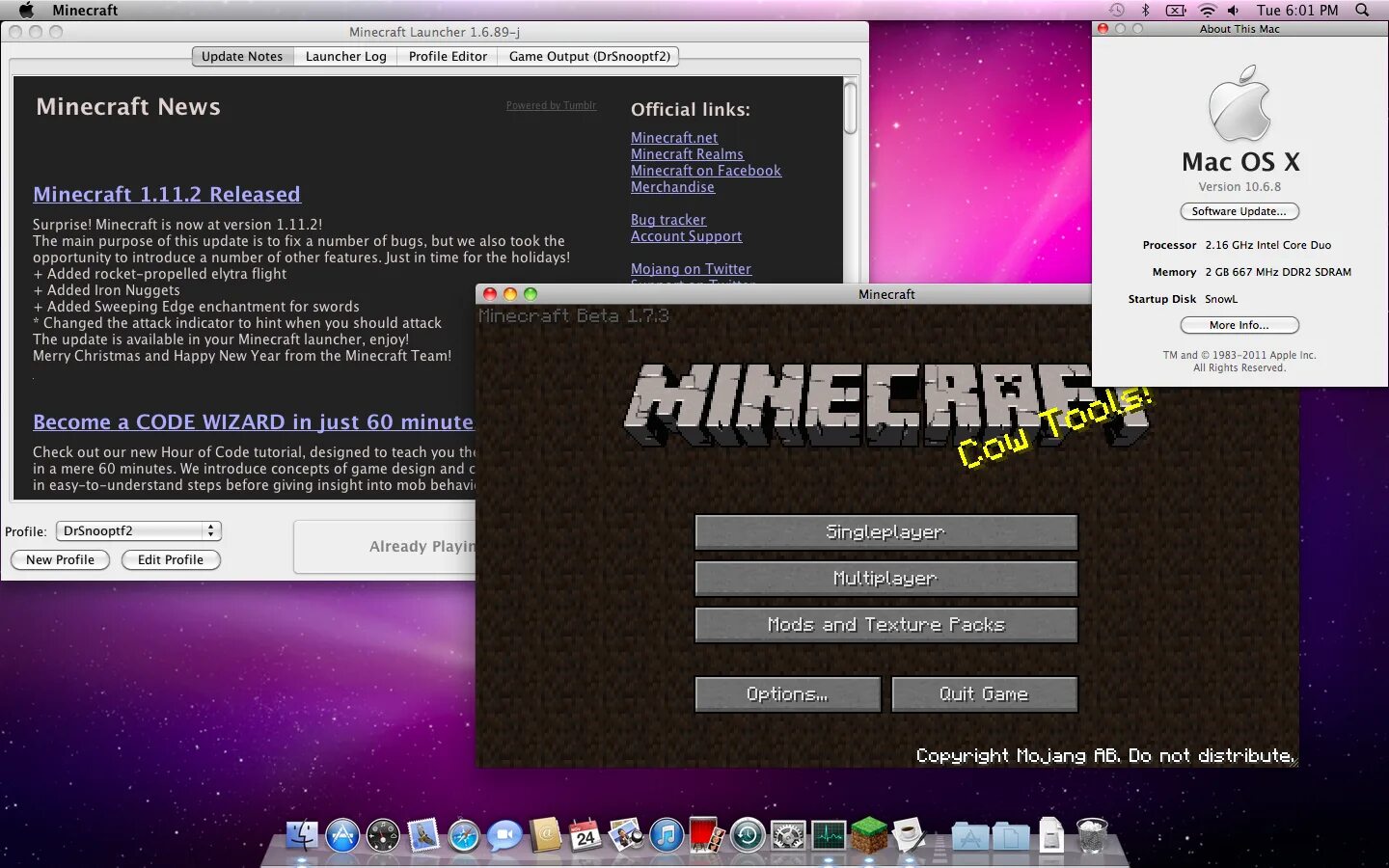Click the Minecraft grass block dock icon
The image size is (1389, 868).
[869, 835]
